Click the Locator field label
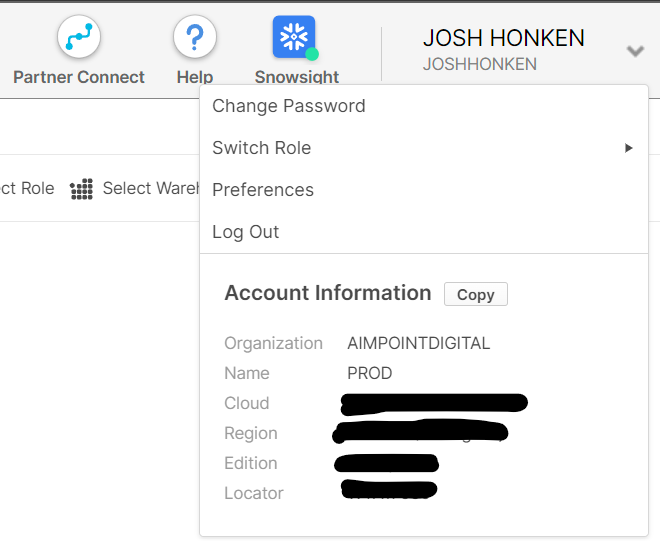 coord(254,493)
